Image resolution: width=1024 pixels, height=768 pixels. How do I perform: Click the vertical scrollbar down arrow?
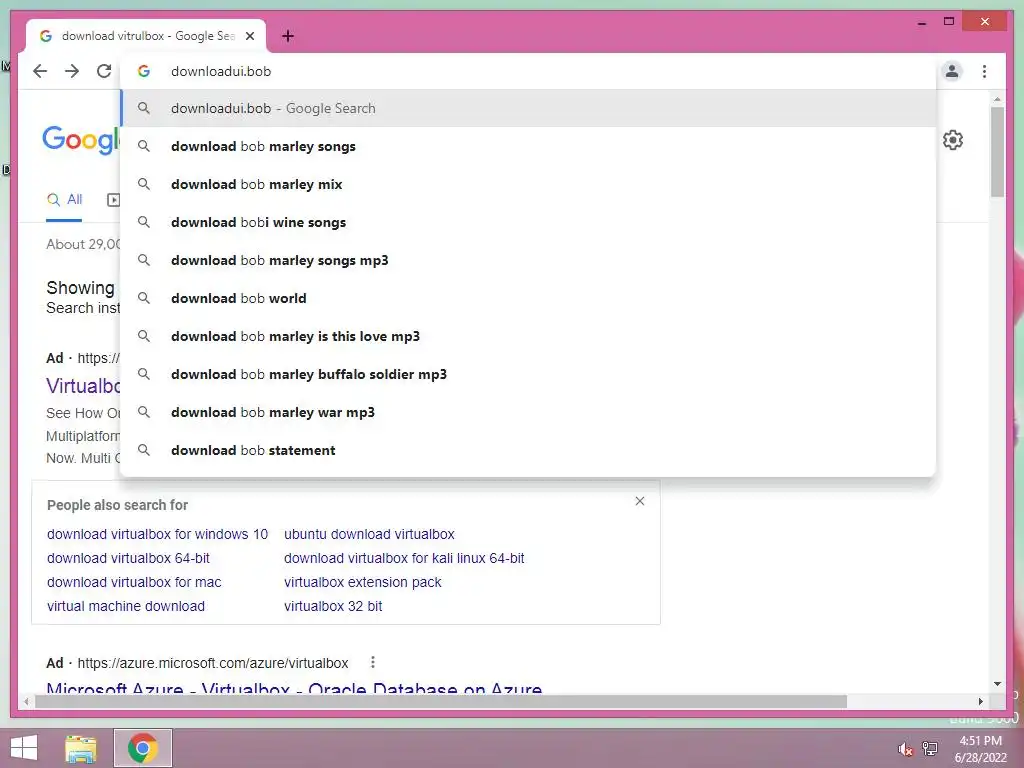(x=997, y=684)
